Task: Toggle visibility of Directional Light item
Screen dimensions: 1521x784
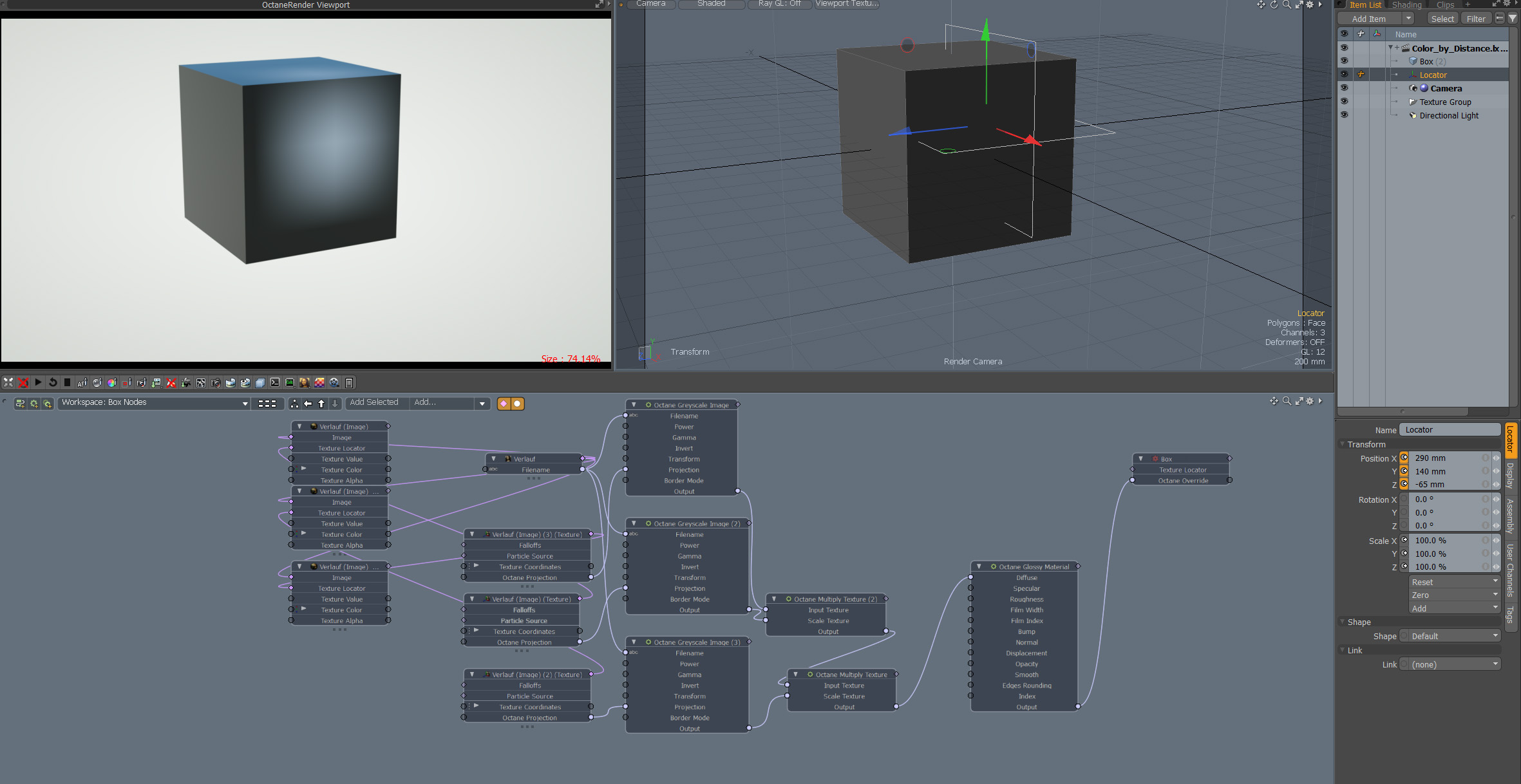Action: point(1344,115)
